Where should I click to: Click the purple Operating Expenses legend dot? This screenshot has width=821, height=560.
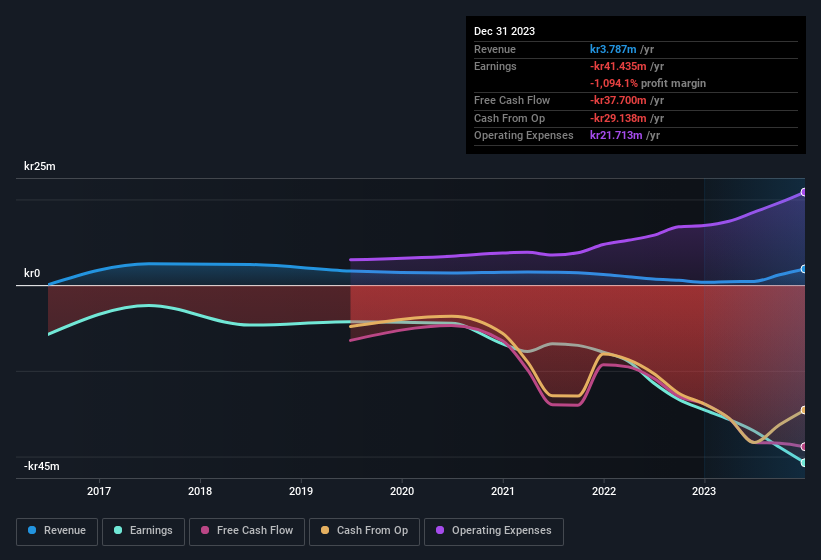click(x=440, y=530)
